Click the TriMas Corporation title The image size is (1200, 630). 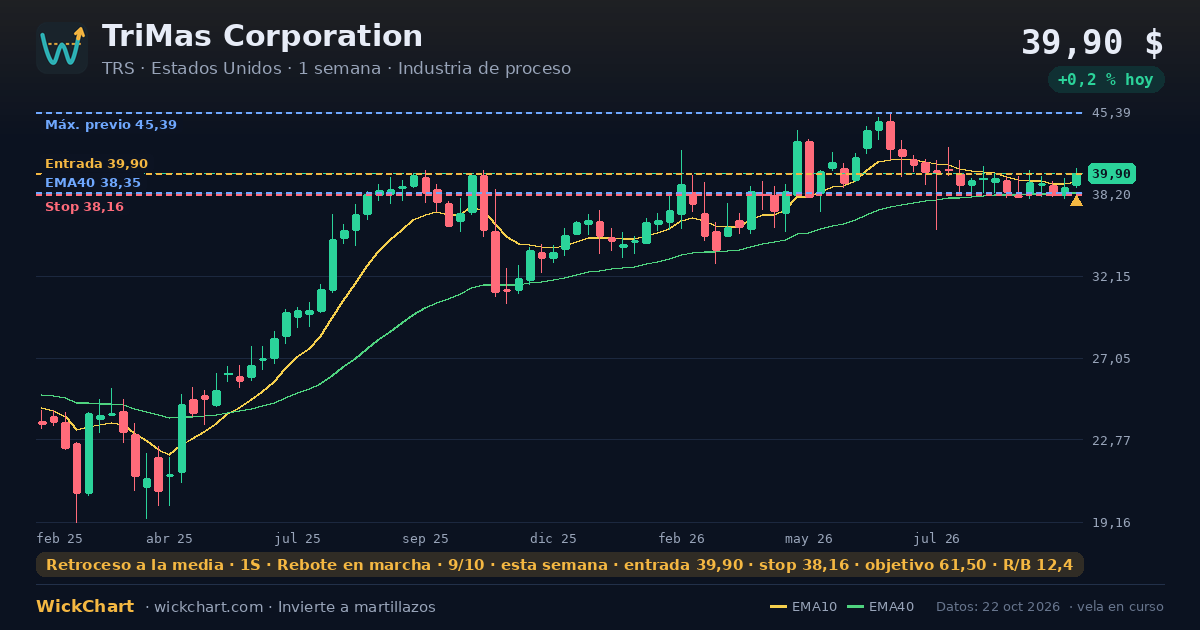click(262, 36)
